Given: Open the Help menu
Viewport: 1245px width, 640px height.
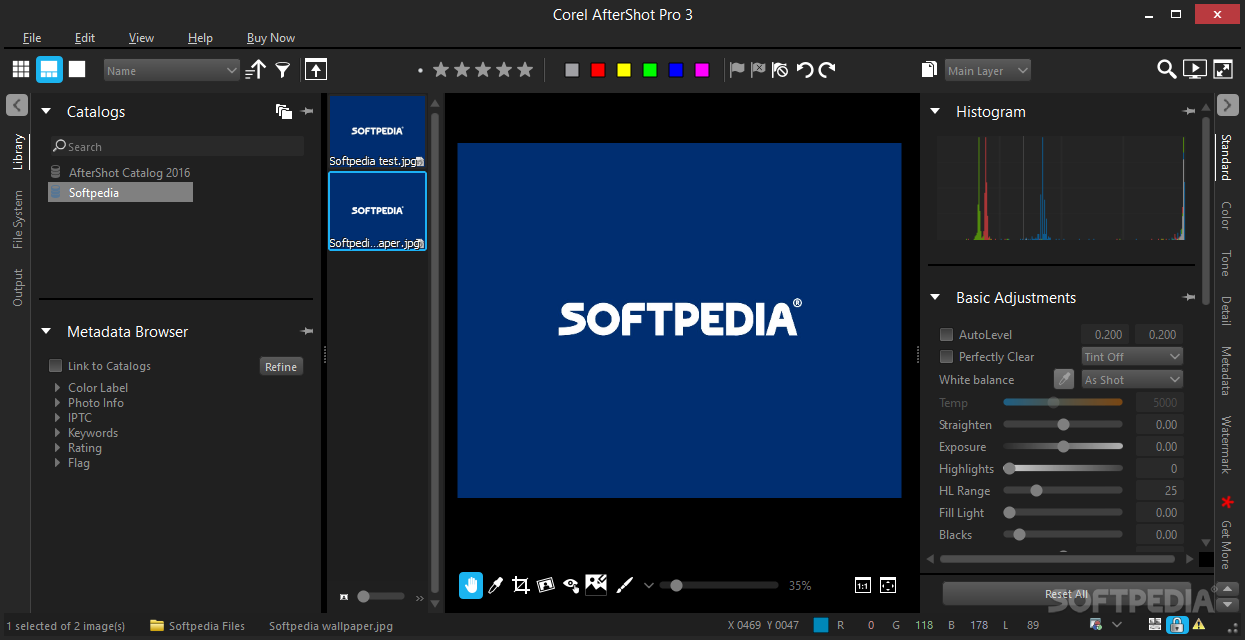Looking at the screenshot, I should pyautogui.click(x=200, y=38).
